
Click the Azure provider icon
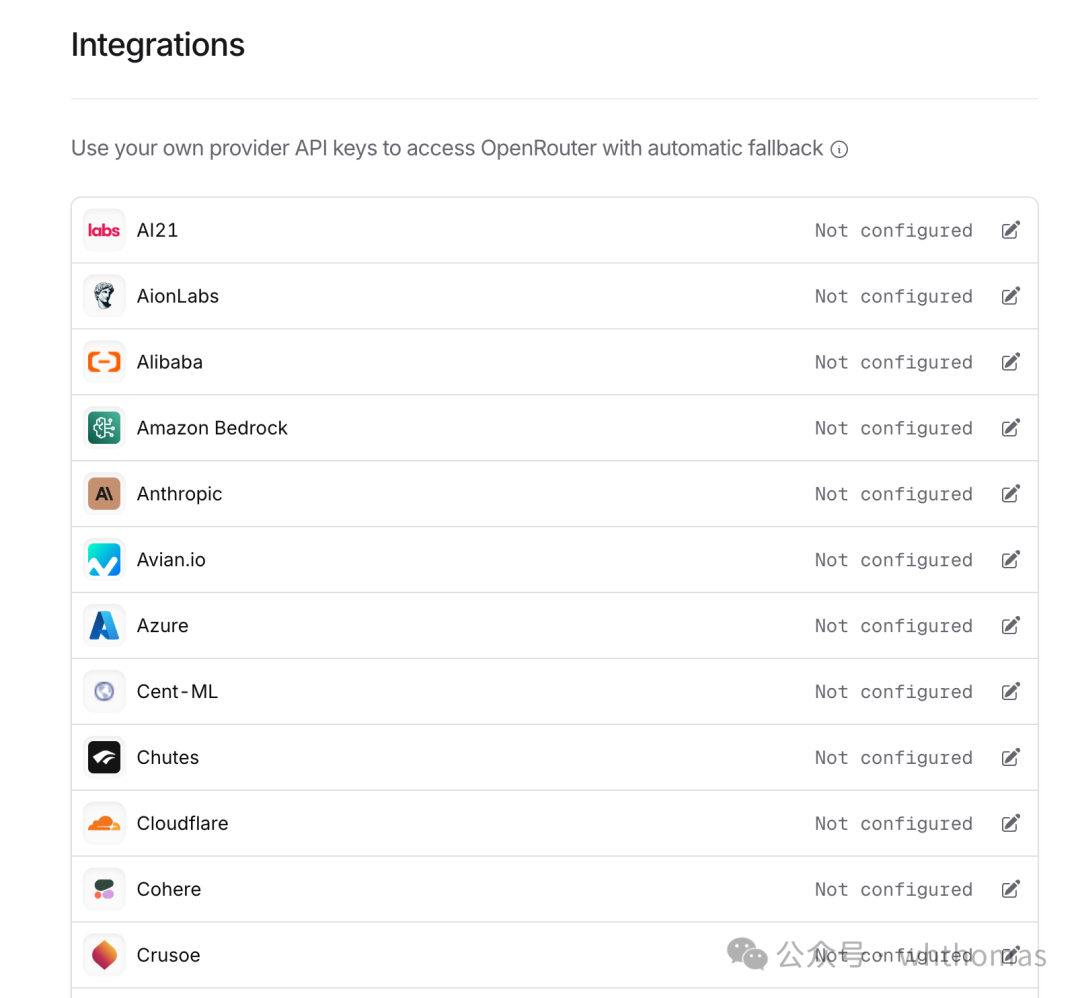(x=104, y=625)
